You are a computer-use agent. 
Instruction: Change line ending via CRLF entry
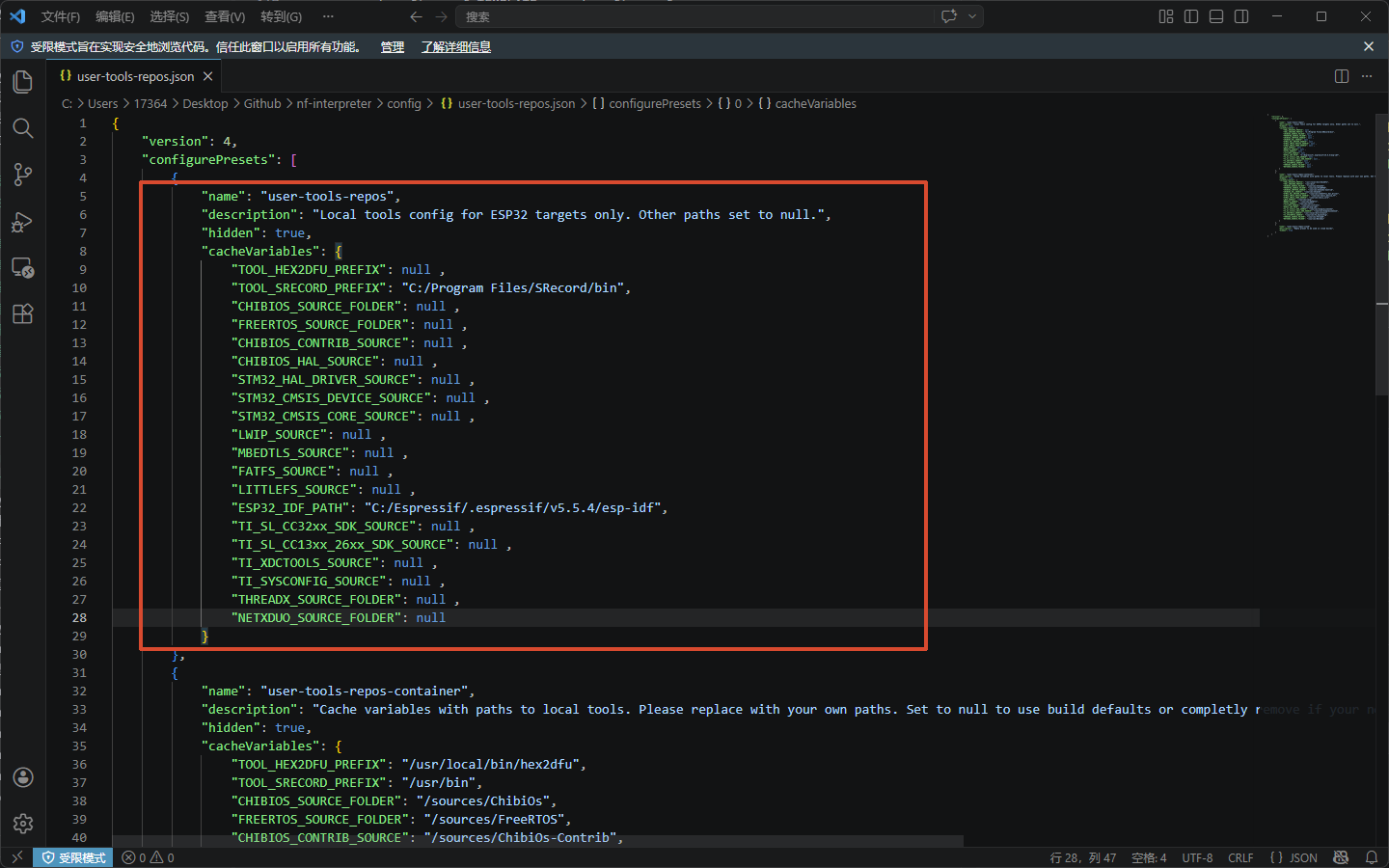(x=1240, y=857)
